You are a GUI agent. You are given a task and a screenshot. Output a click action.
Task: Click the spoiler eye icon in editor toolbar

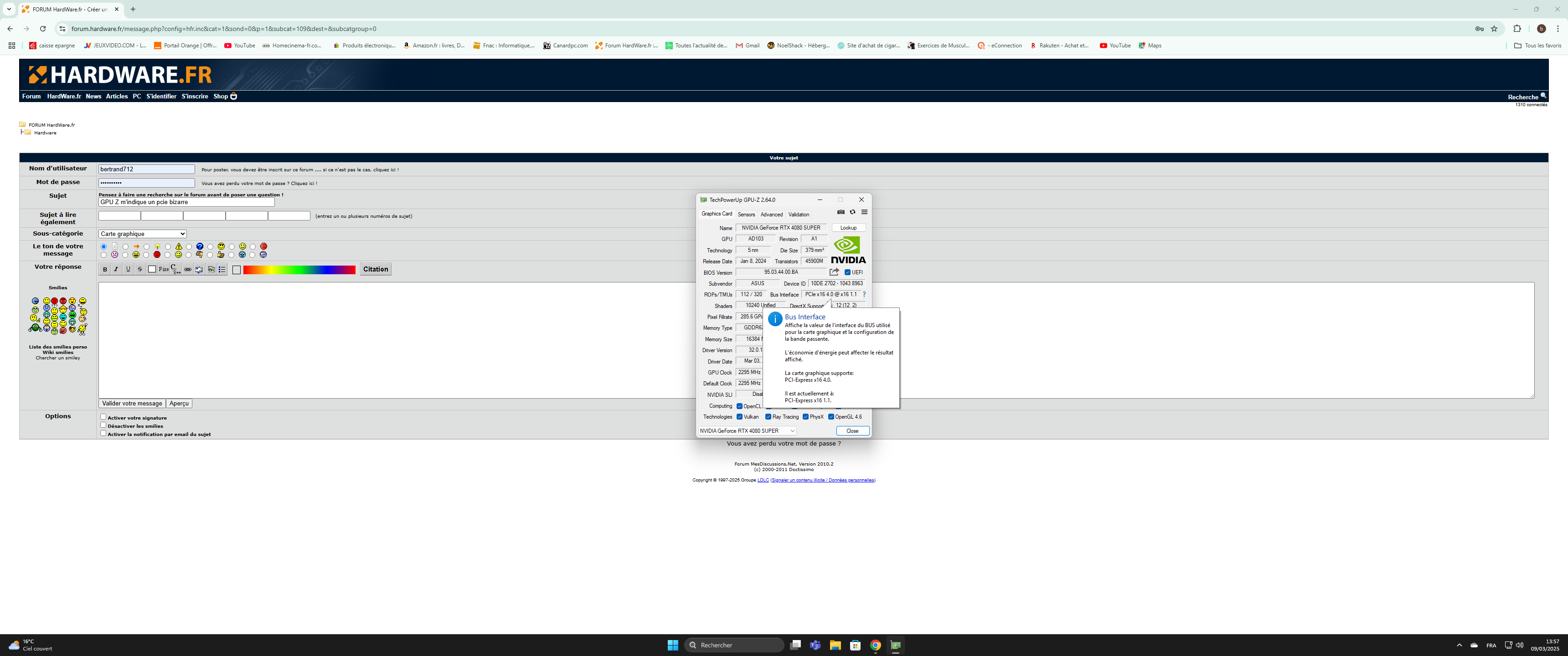[x=211, y=270]
